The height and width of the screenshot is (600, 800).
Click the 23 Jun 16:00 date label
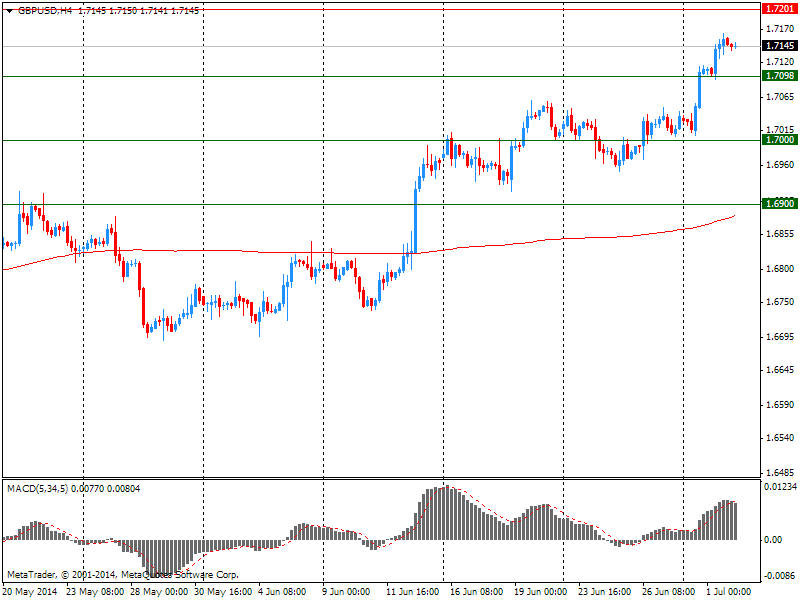click(x=605, y=592)
